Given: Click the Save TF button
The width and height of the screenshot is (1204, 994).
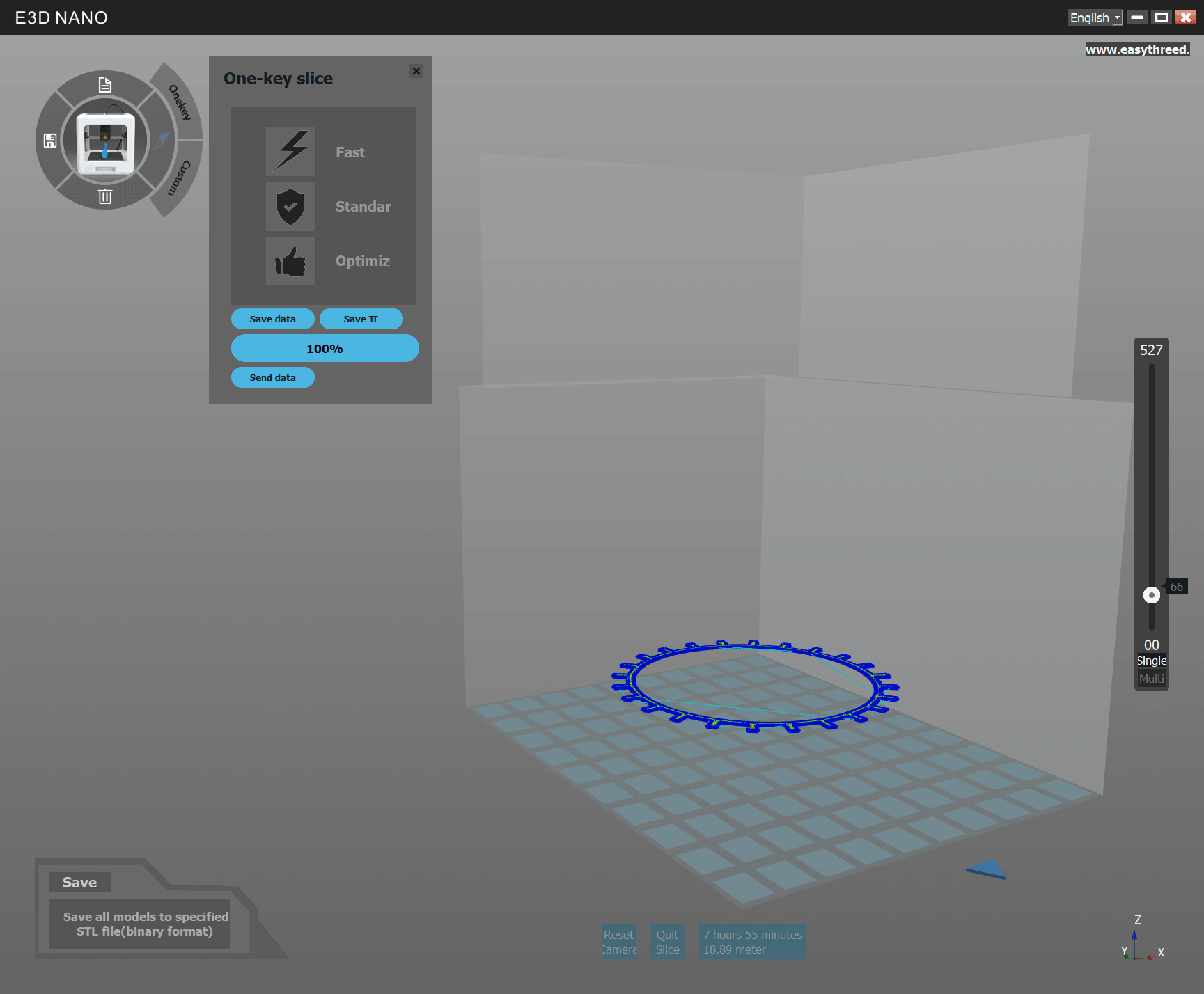Looking at the screenshot, I should [361, 319].
